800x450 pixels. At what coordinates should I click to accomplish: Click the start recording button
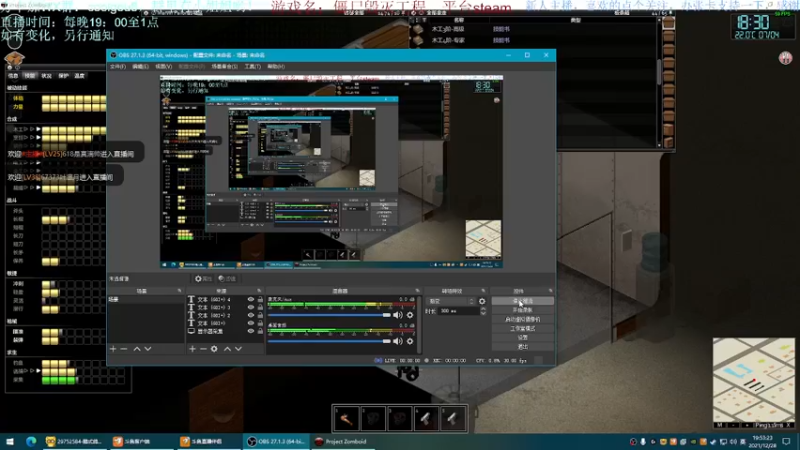[x=522, y=310]
